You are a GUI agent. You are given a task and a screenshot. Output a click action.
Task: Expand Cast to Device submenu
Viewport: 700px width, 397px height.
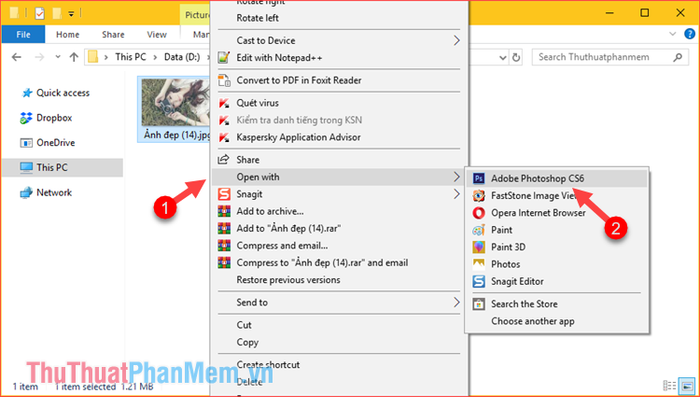[x=339, y=41]
